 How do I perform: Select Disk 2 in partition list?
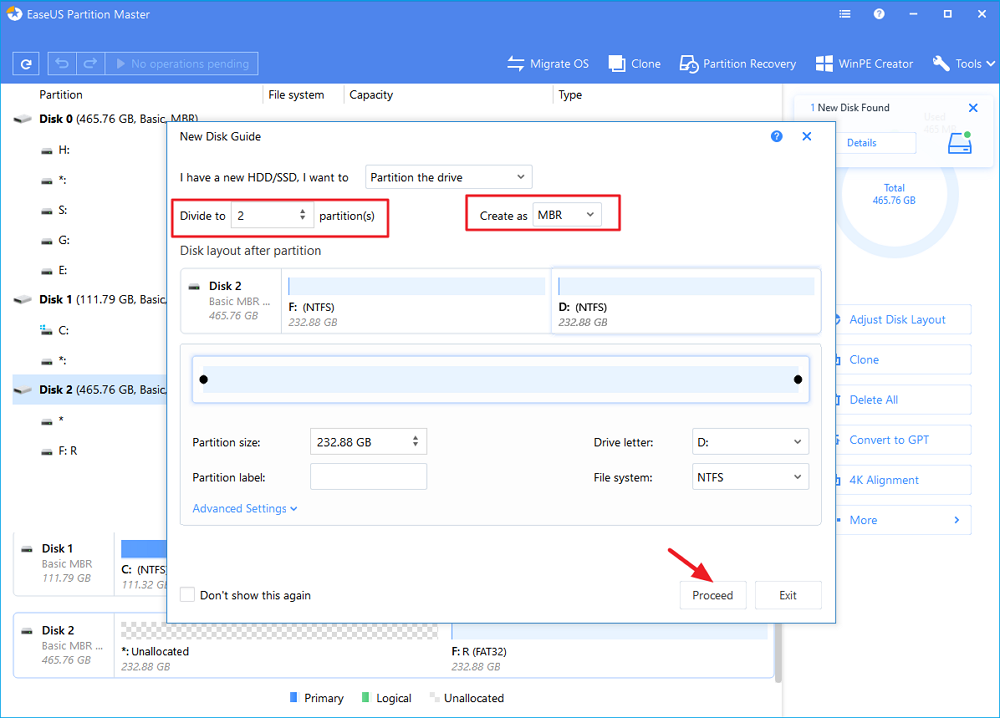89,390
